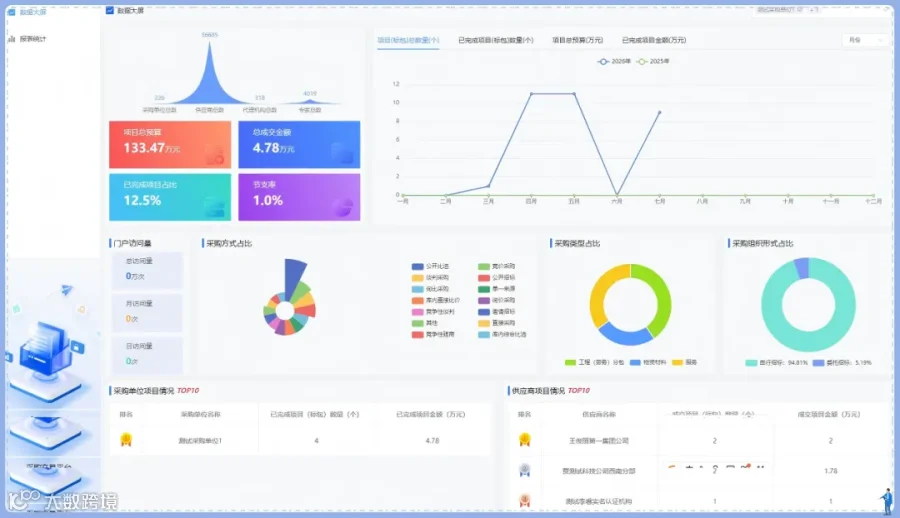Open the 月份 period dropdown
Screen dimensions: 900x518
pos(865,40)
